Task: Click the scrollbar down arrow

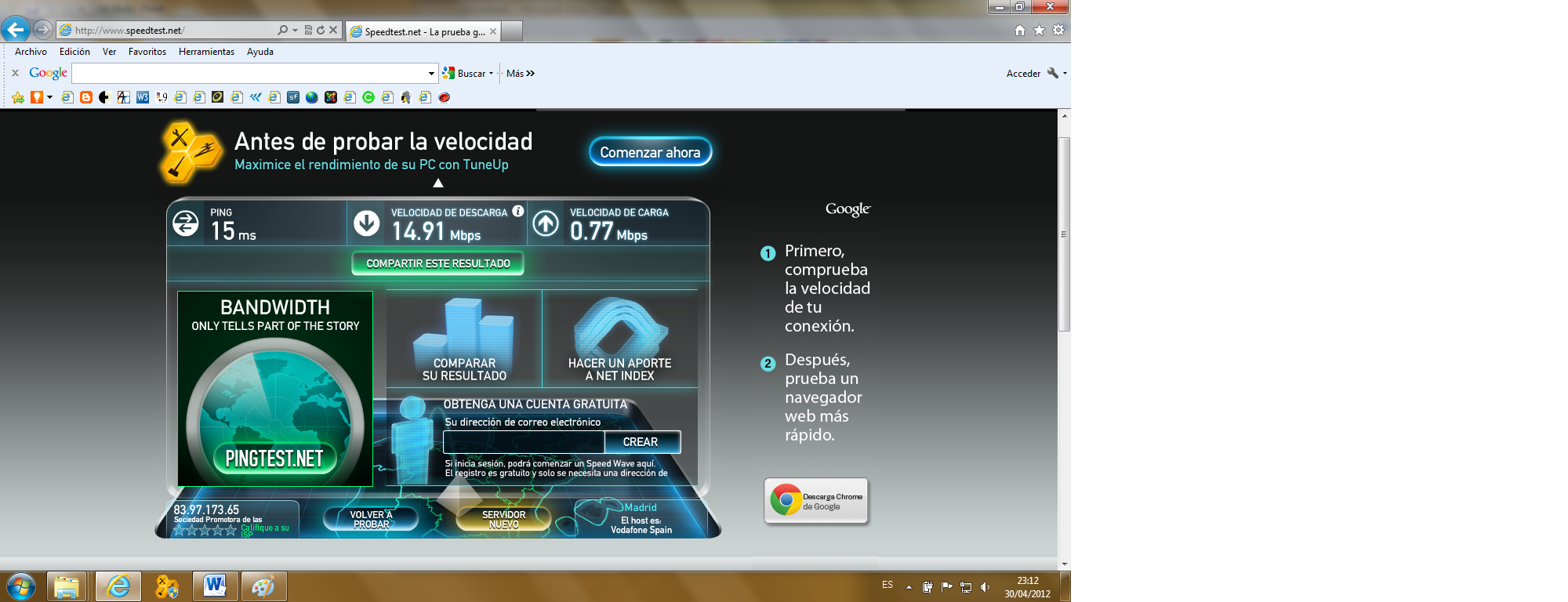Action: [x=1064, y=564]
